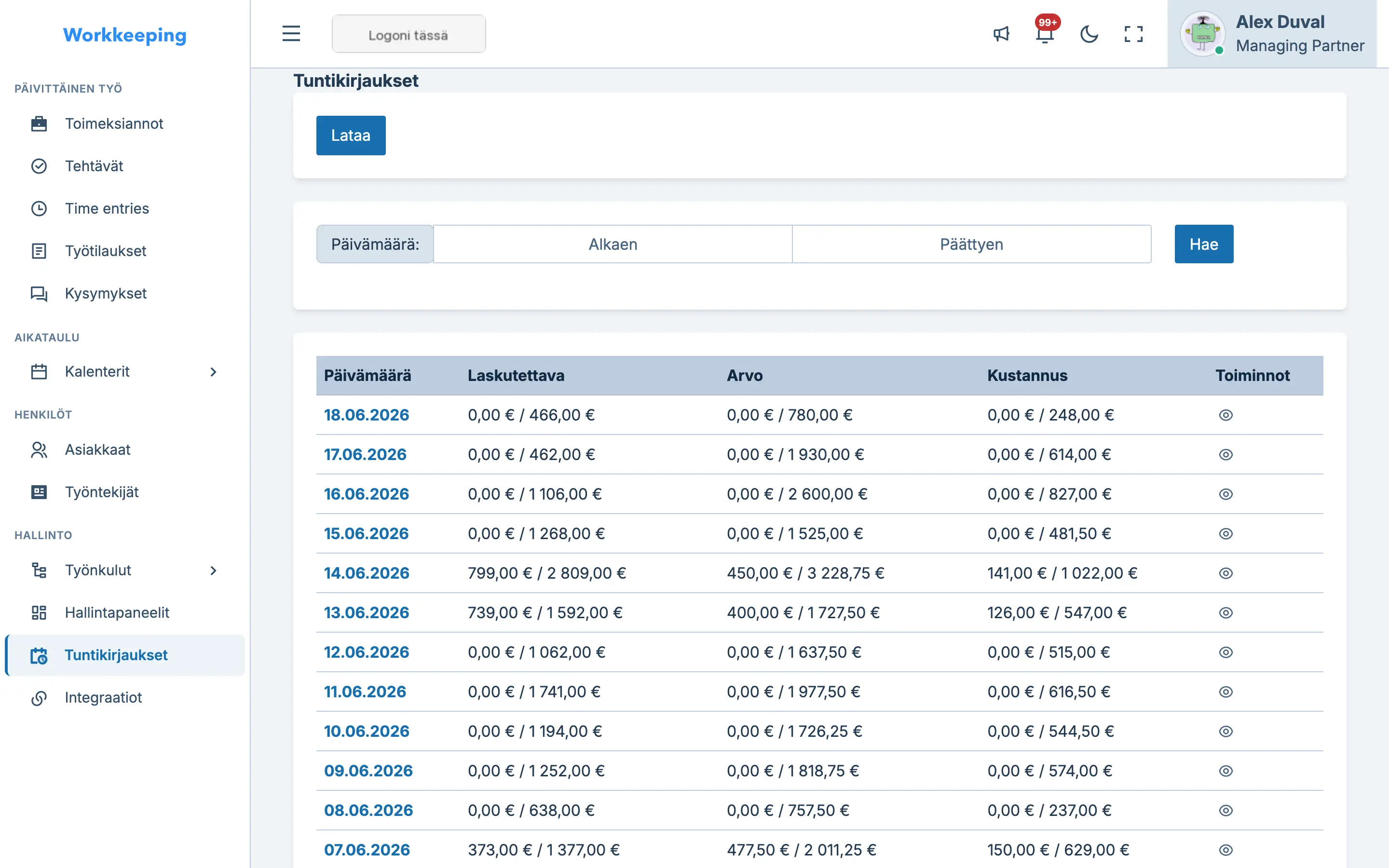
Task: Open notifications bell with 99+ badge
Action: click(1045, 34)
